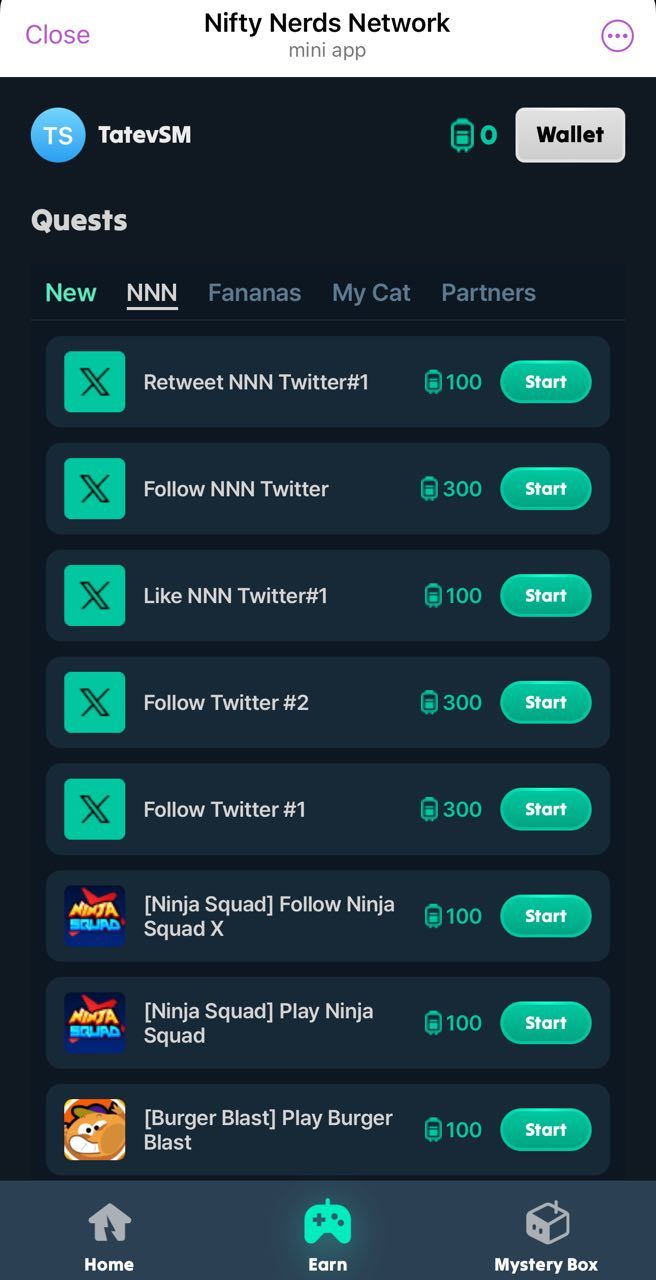Open the My Cat quests tab
656x1280 pixels.
371,292
